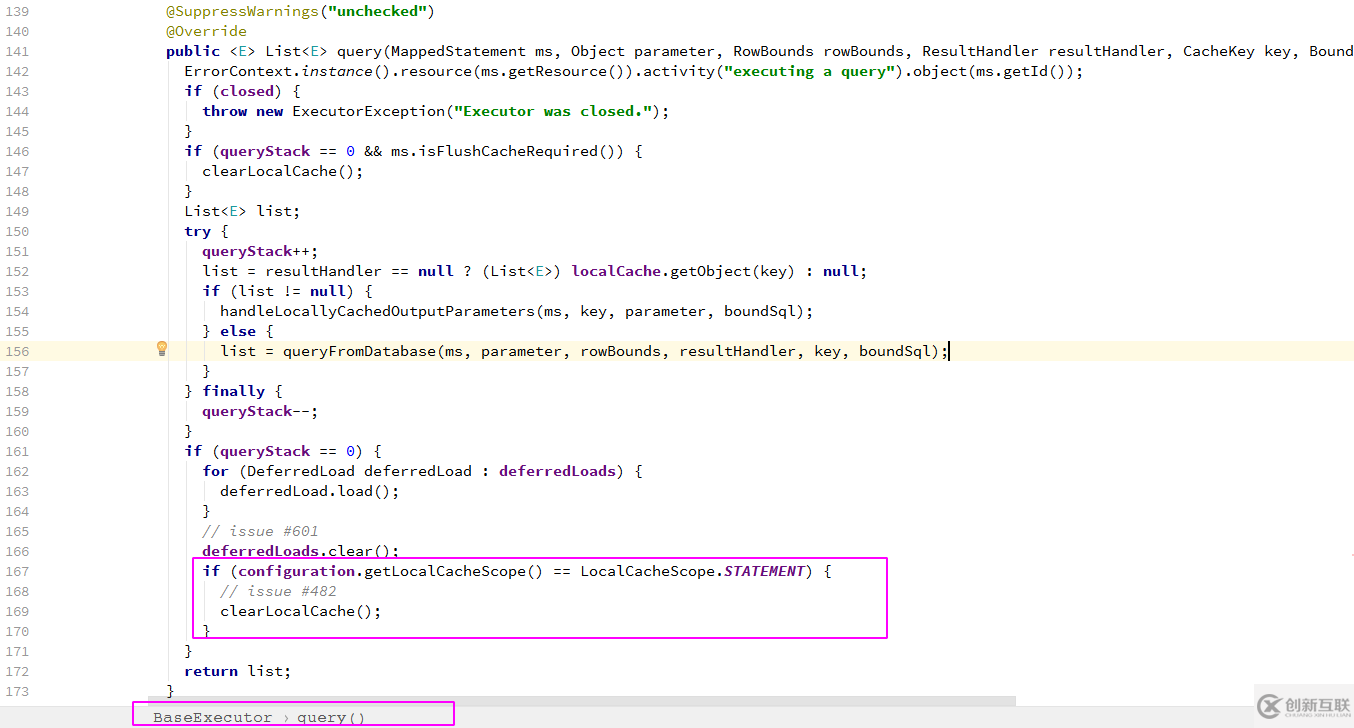Click localCache.getObject(key) expression
Screen dimensions: 1354x728
point(683,271)
